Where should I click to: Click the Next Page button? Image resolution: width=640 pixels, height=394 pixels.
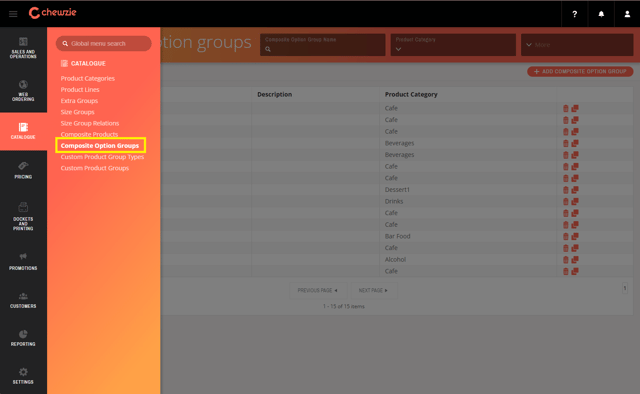(x=373, y=290)
